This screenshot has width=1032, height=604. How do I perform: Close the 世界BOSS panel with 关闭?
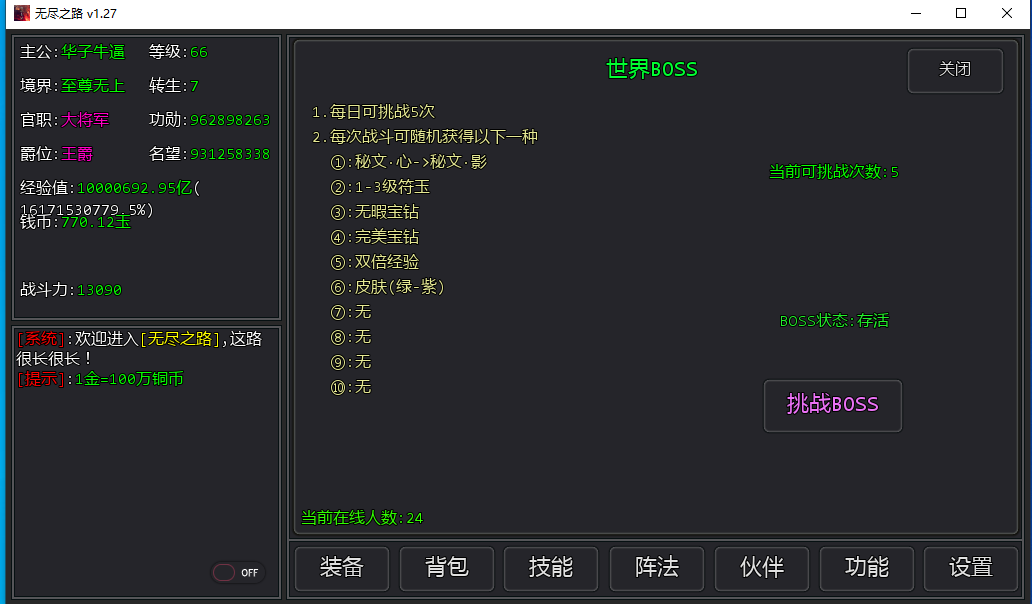coord(954,70)
